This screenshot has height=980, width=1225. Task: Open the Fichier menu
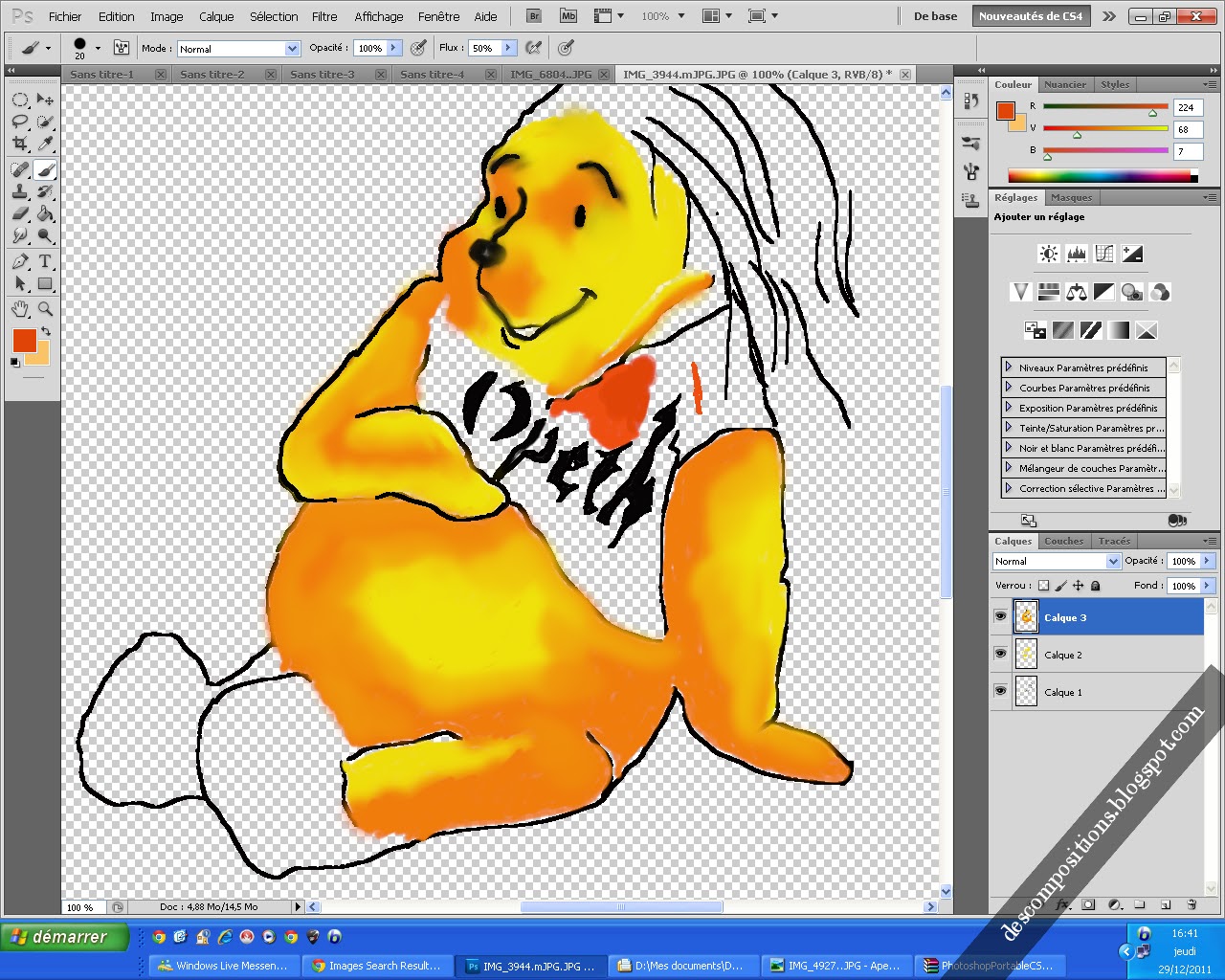point(65,16)
